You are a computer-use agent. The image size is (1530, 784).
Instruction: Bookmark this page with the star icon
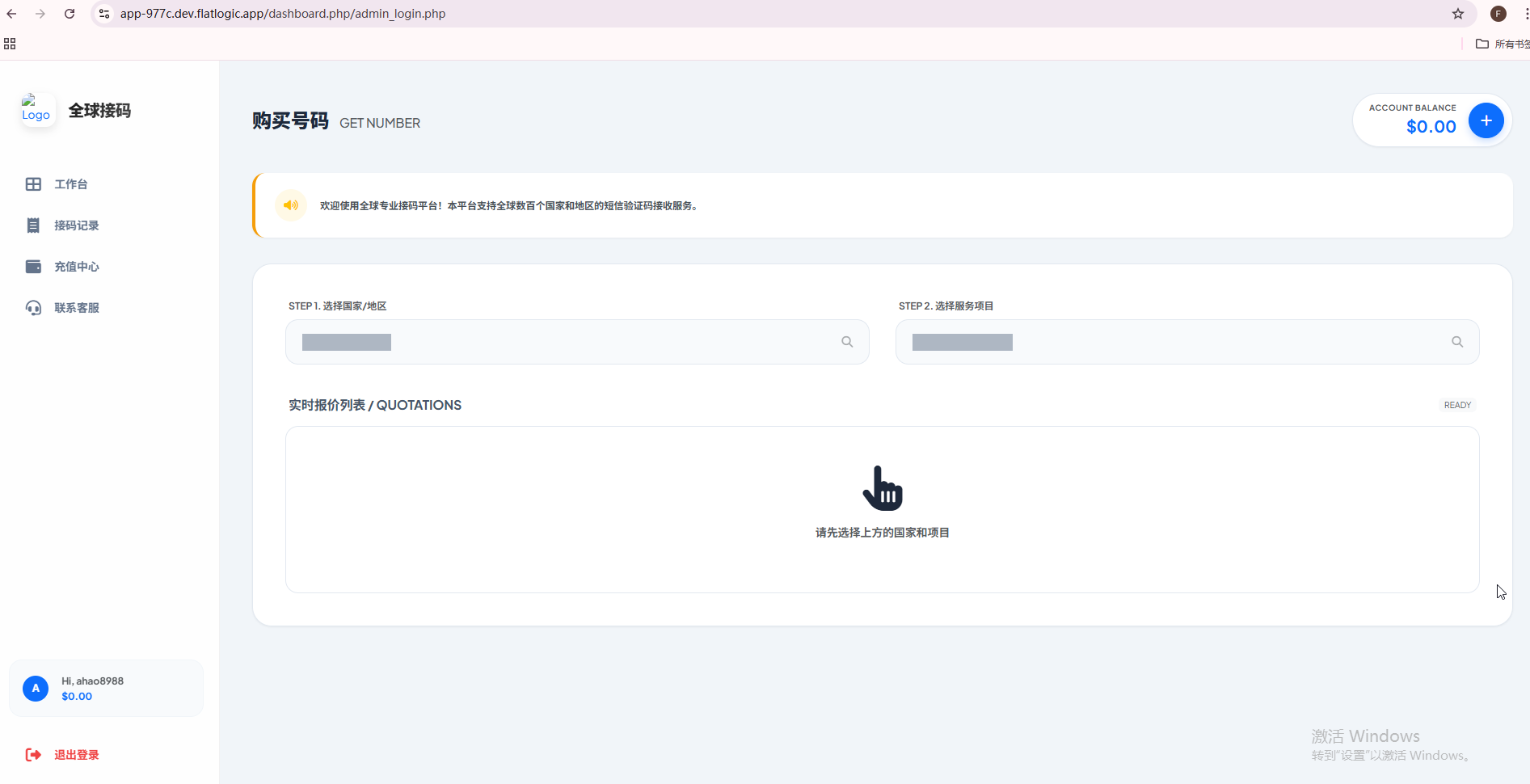tap(1458, 14)
